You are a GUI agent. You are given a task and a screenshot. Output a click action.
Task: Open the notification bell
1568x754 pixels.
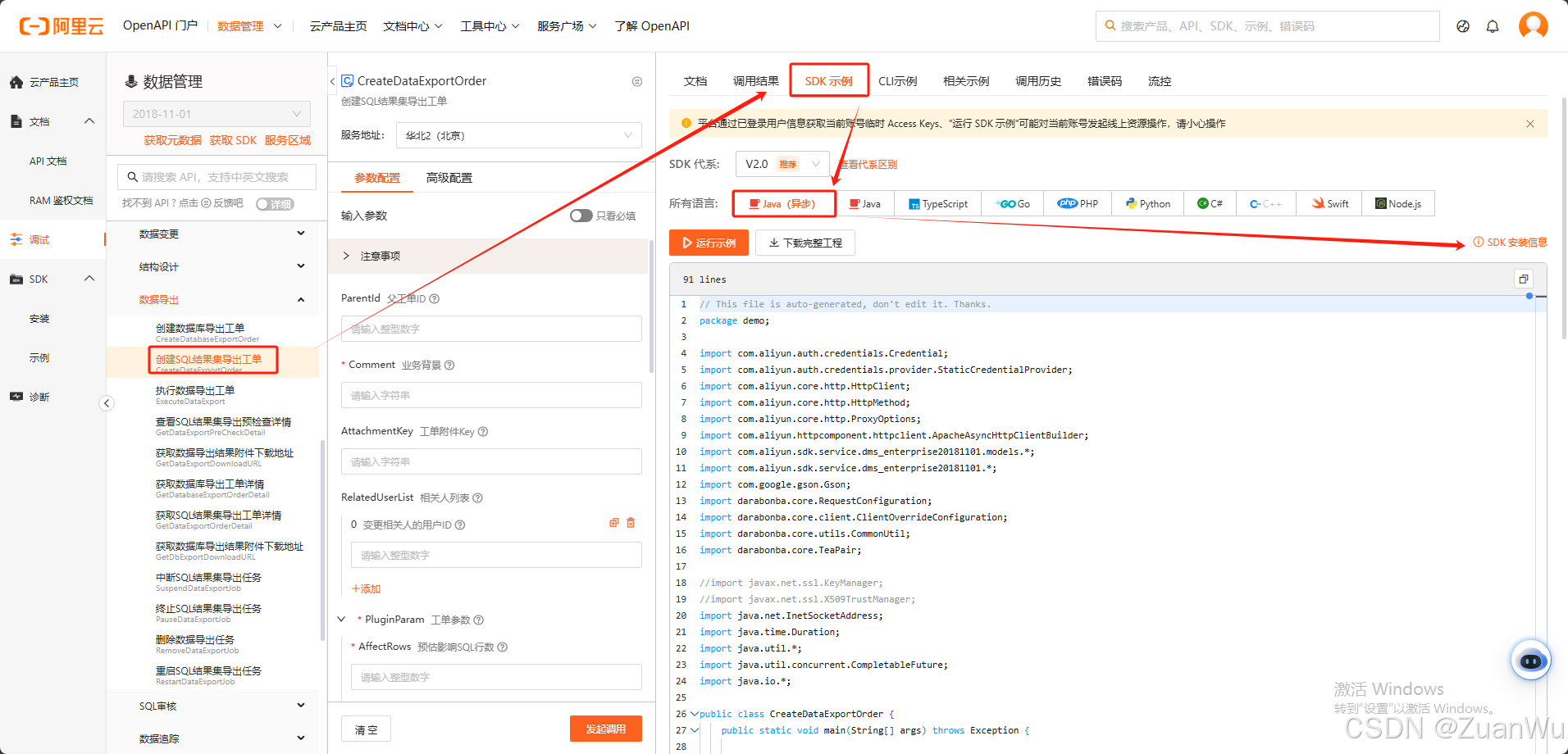click(1493, 26)
